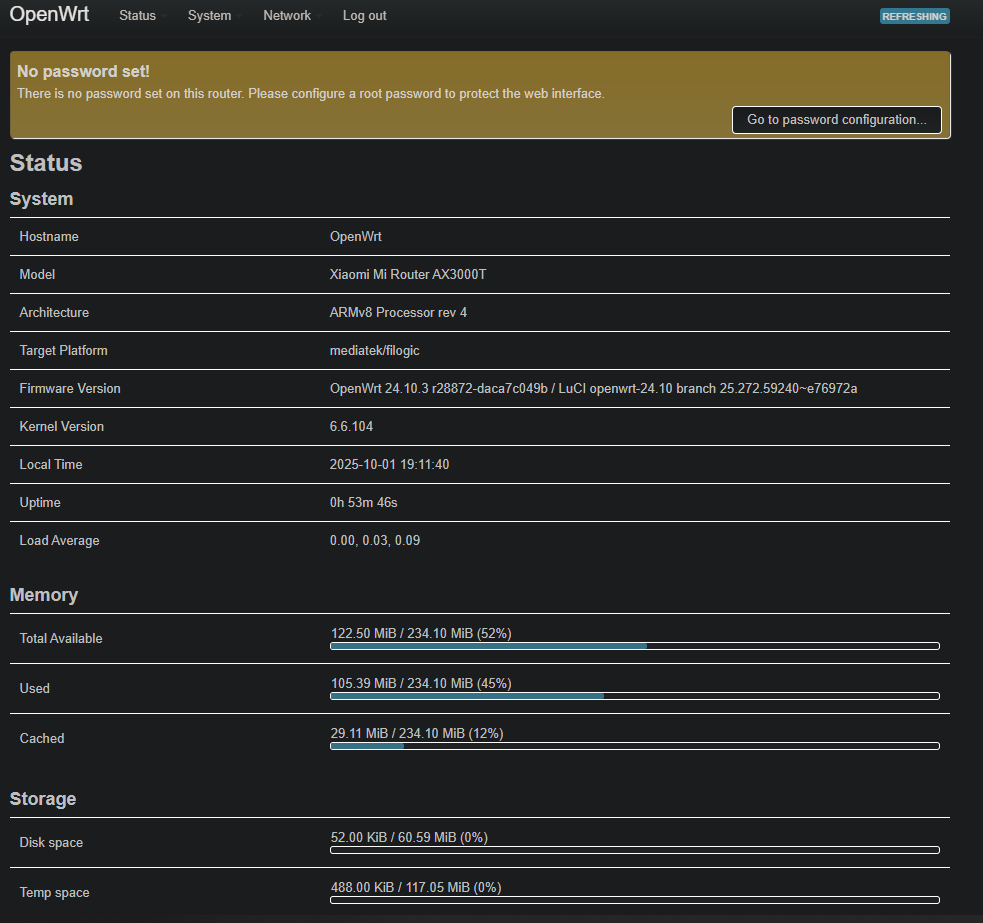983x923 pixels.
Task: Click the model 'Xiaomi Mi Router AX3000T'
Action: (408, 275)
